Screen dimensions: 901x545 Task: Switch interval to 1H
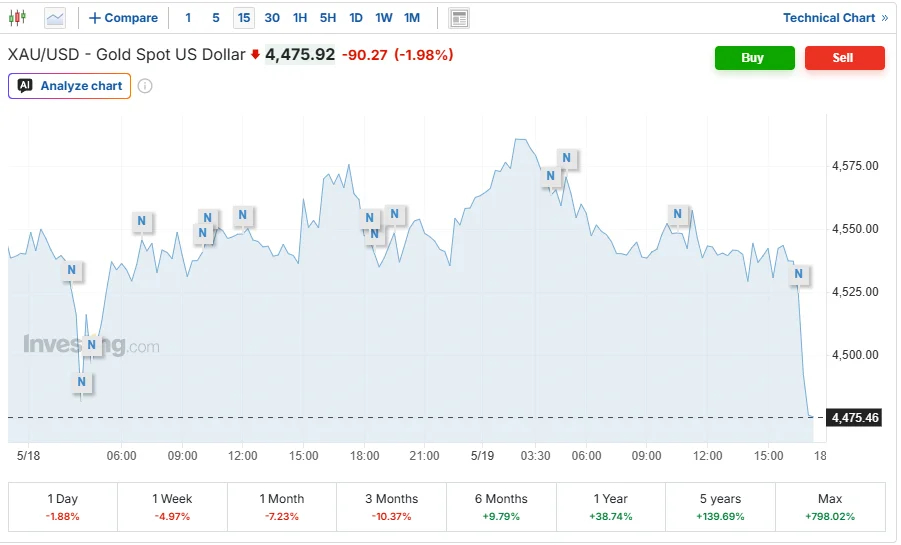300,18
